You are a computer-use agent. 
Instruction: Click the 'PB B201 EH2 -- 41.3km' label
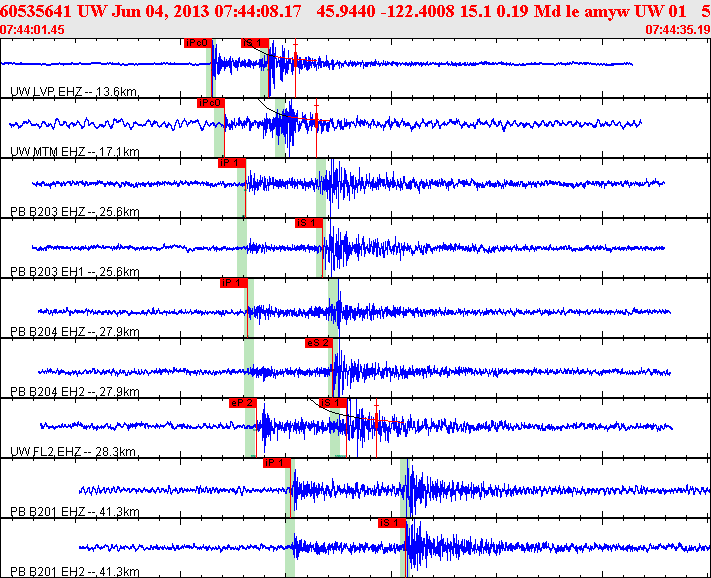(x=75, y=572)
